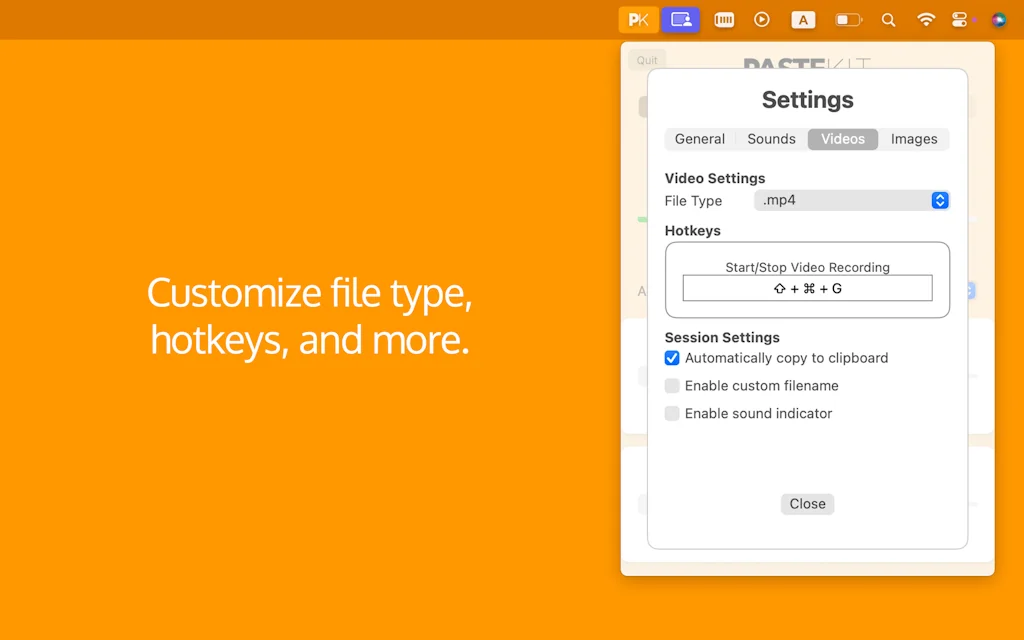
Task: Open the PasteKit menu bar icon
Action: click(x=638, y=19)
